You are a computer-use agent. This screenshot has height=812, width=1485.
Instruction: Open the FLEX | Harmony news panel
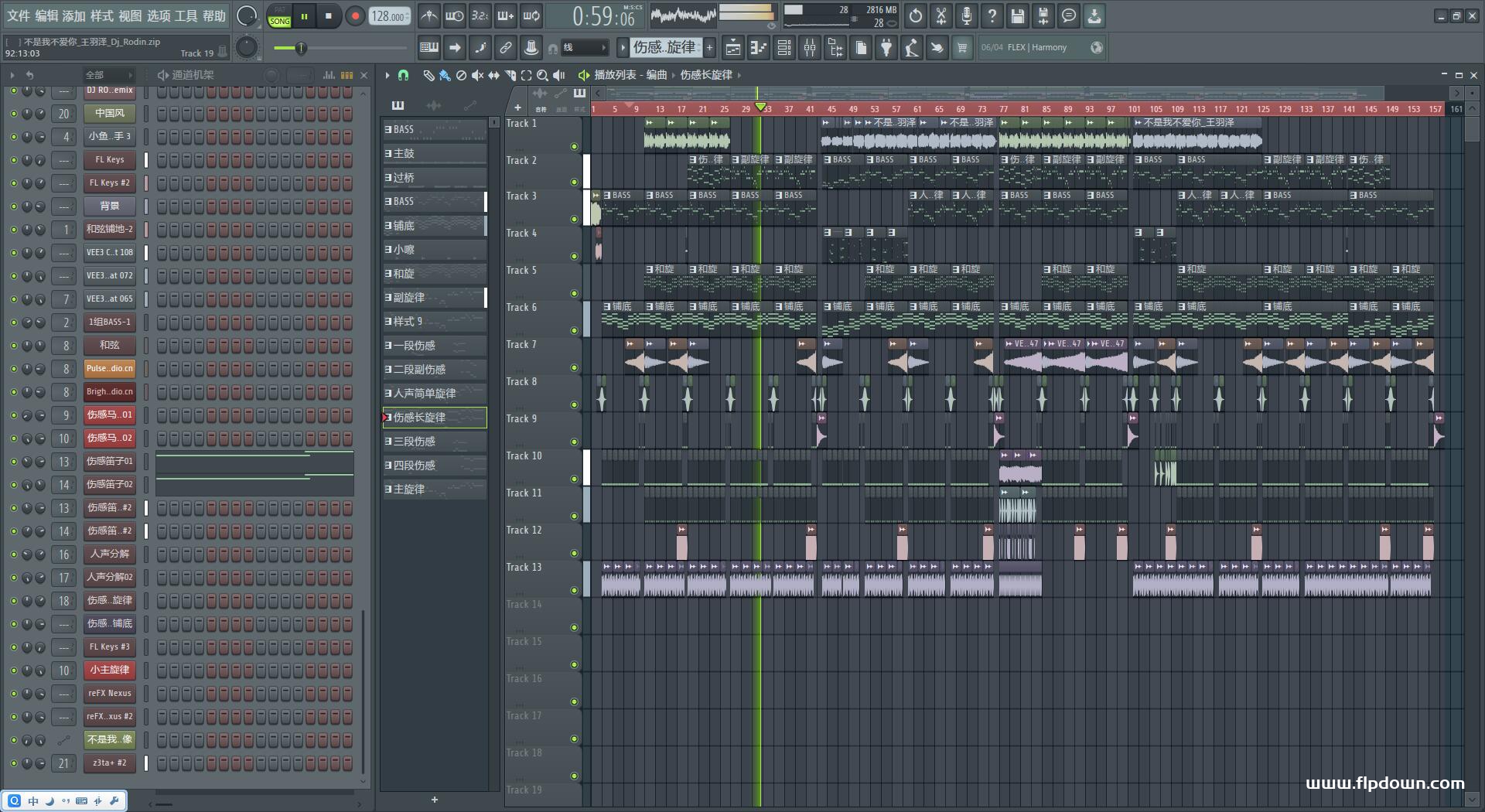click(1042, 48)
